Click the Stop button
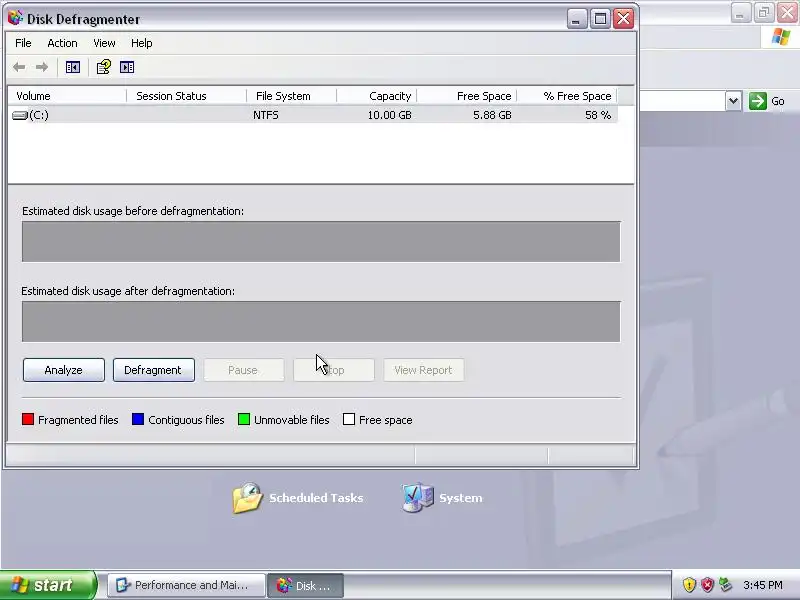Image resolution: width=800 pixels, height=600 pixels. tap(334, 370)
